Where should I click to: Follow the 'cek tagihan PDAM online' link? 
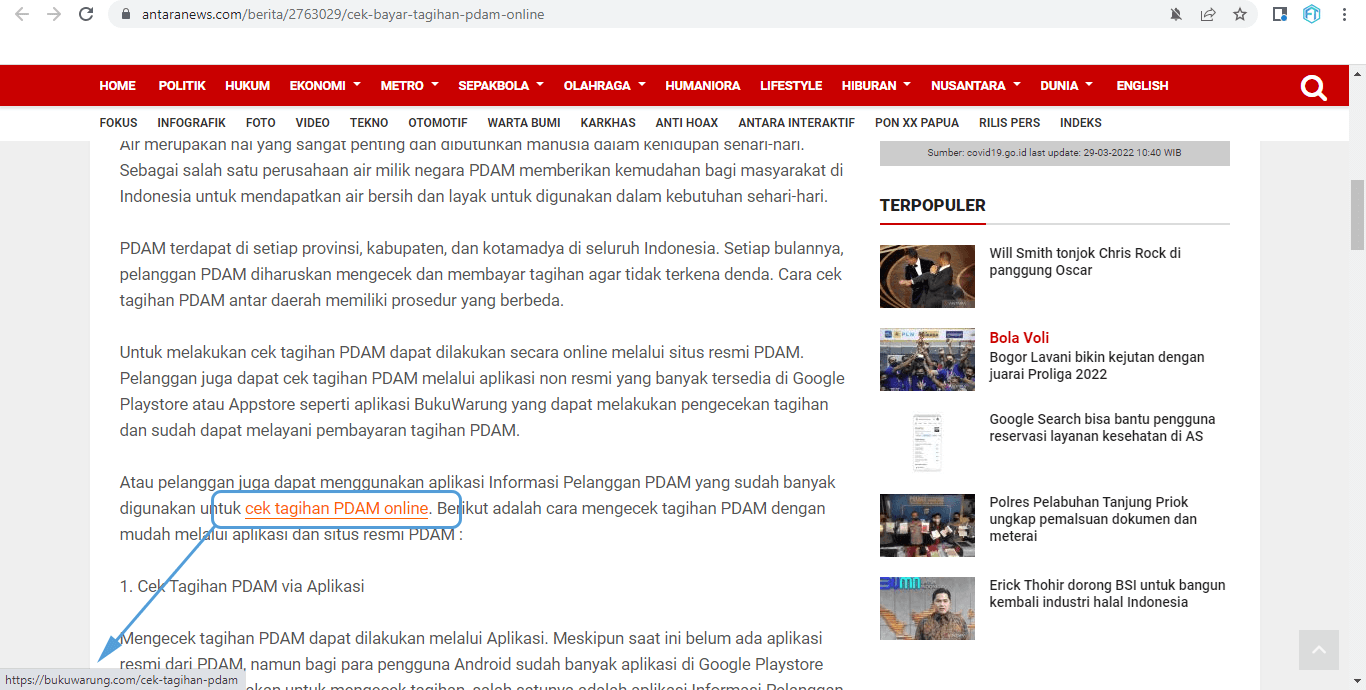337,508
